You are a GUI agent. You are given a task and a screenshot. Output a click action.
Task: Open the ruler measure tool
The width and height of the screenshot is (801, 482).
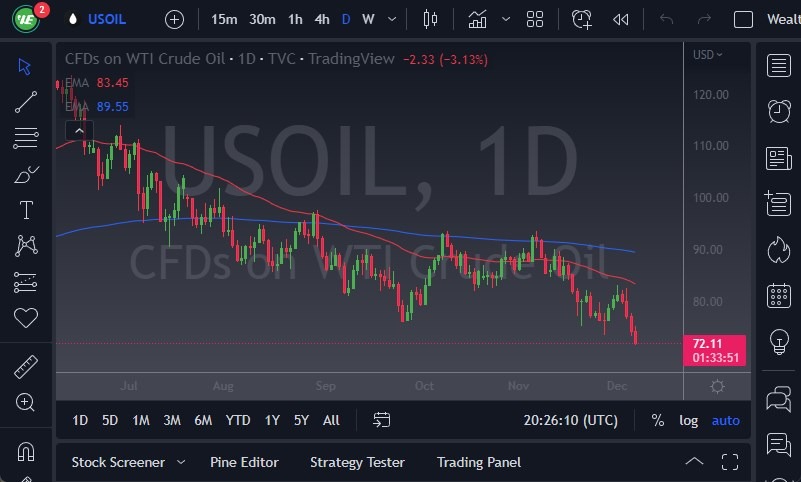pos(25,366)
